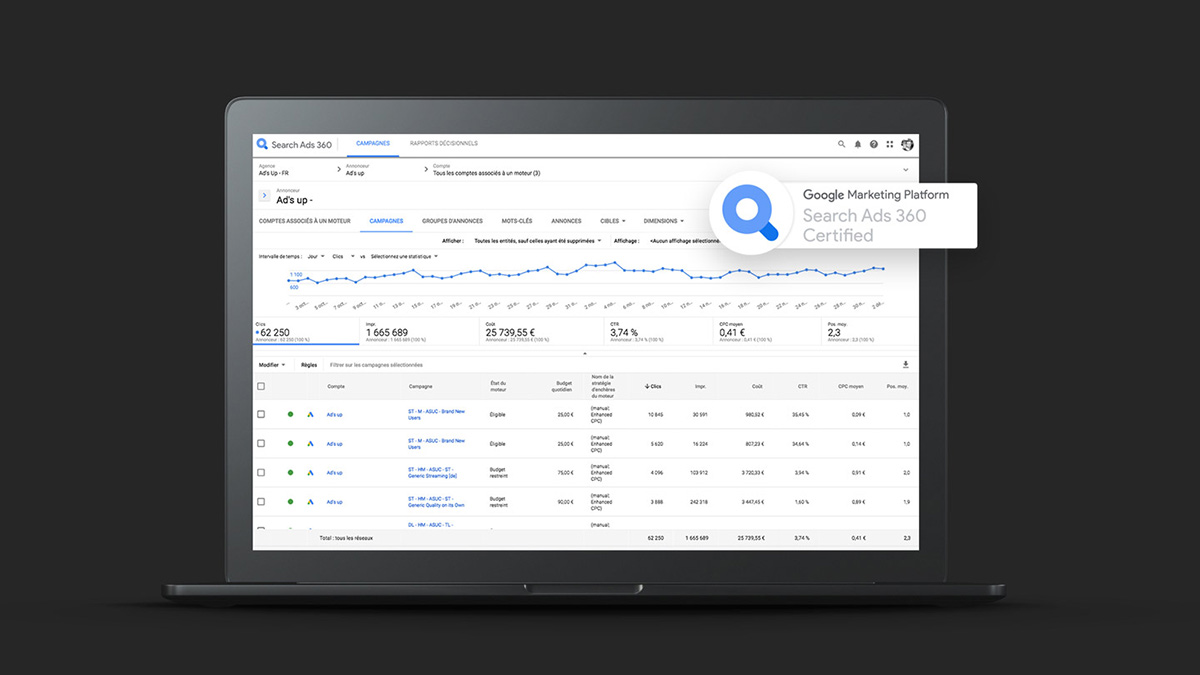Select all campaigns with the header checkbox
This screenshot has height=675, width=1200.
[262, 386]
